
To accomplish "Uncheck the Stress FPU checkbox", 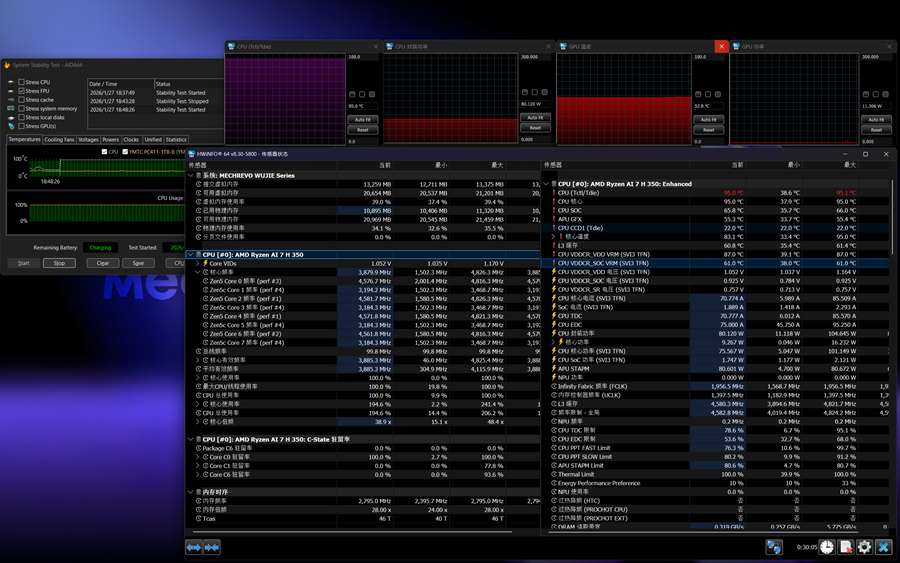I will 21,91.
